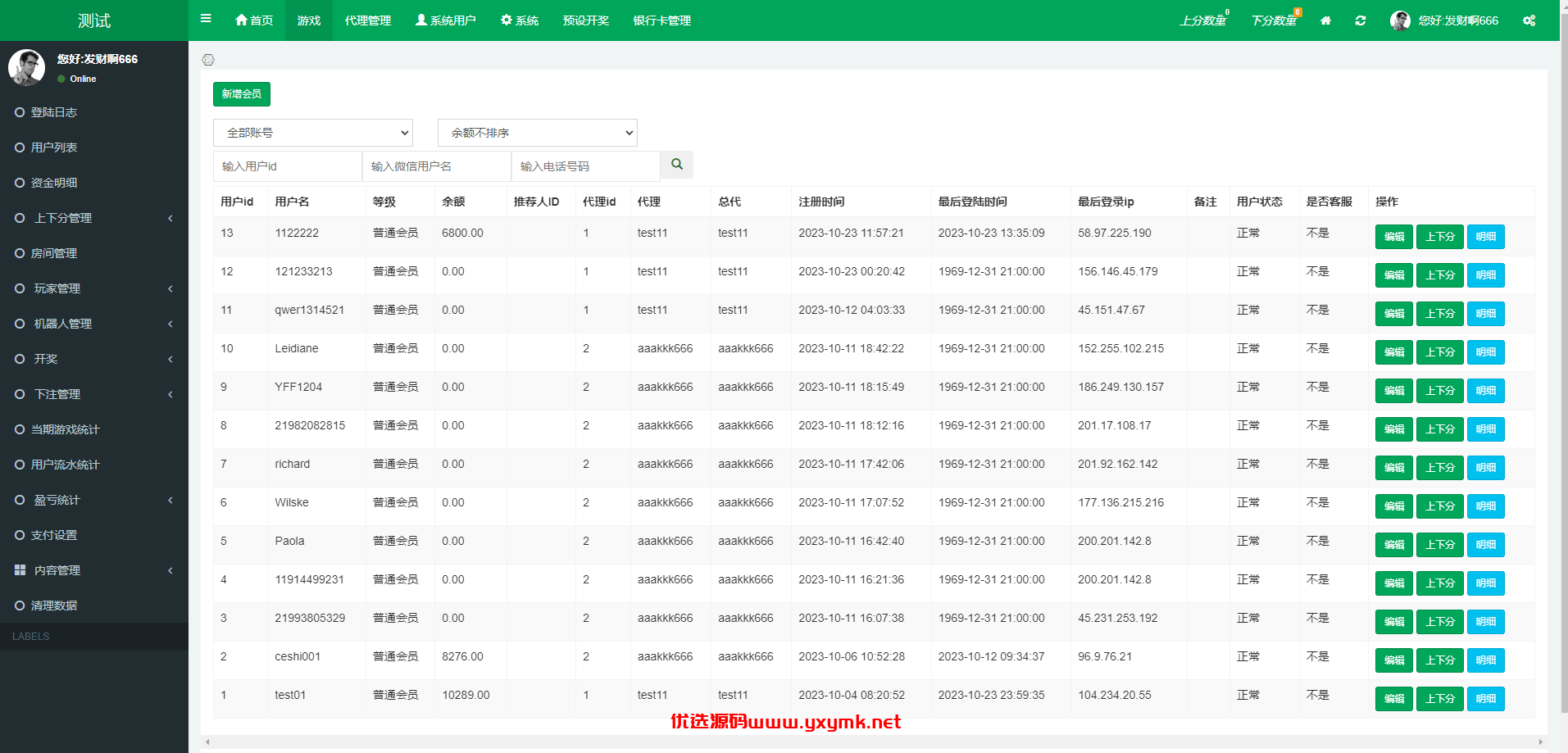Open 登陆日志 in the sidebar
The width and height of the screenshot is (1568, 753).
pyautogui.click(x=94, y=112)
